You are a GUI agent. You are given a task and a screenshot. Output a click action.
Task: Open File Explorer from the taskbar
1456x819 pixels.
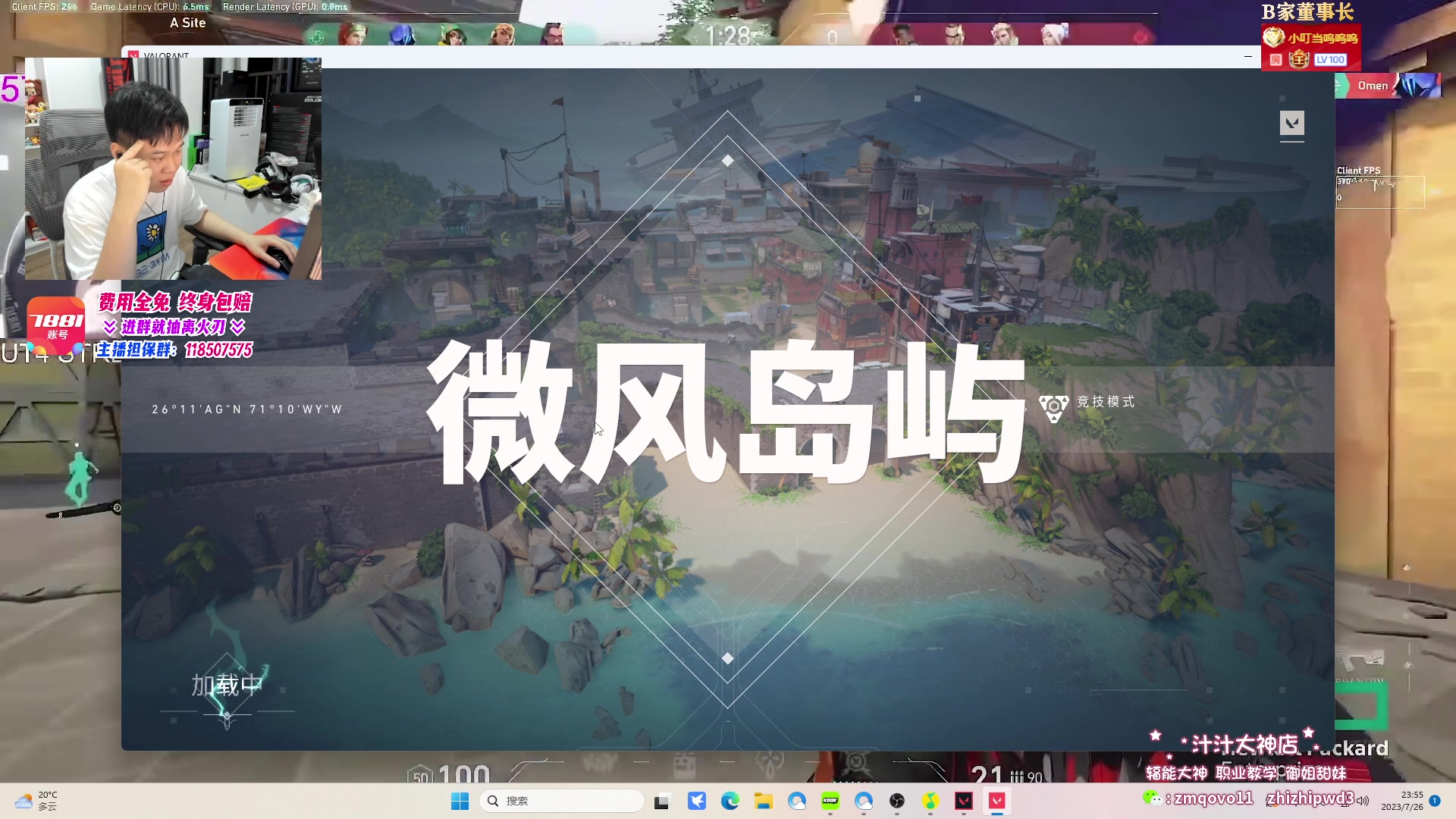(763, 801)
